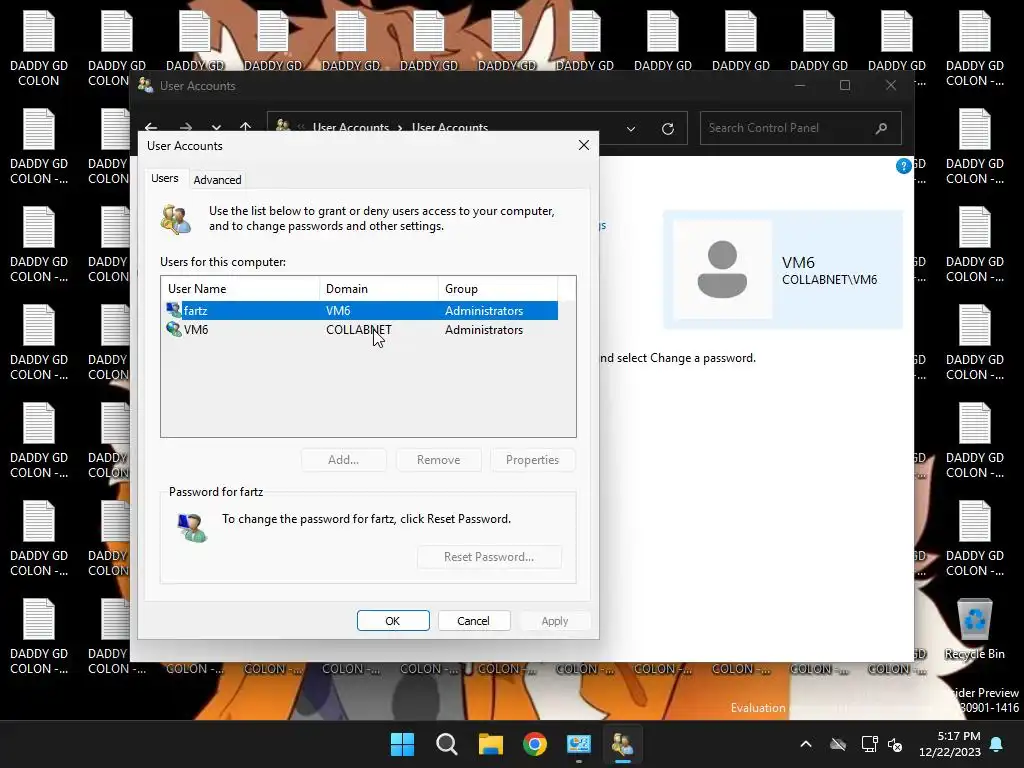
Task: Open the notification bell icon
Action: 997,744
